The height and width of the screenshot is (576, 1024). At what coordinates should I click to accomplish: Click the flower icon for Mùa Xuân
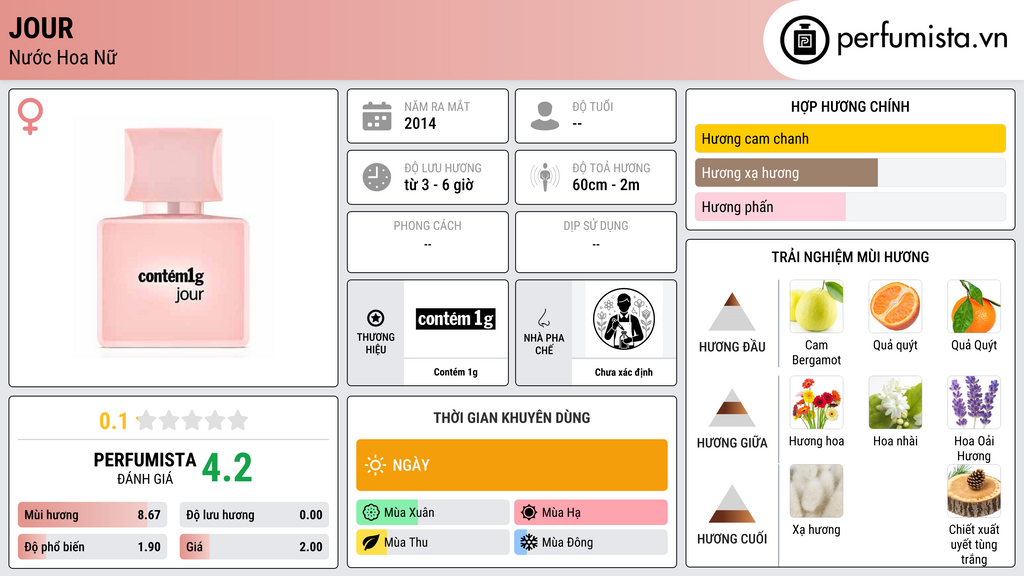pos(371,512)
